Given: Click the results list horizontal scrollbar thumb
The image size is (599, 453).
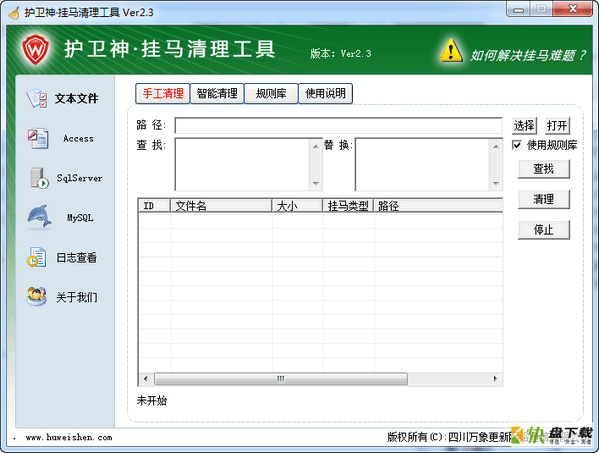Looking at the screenshot, I should pos(281,379).
